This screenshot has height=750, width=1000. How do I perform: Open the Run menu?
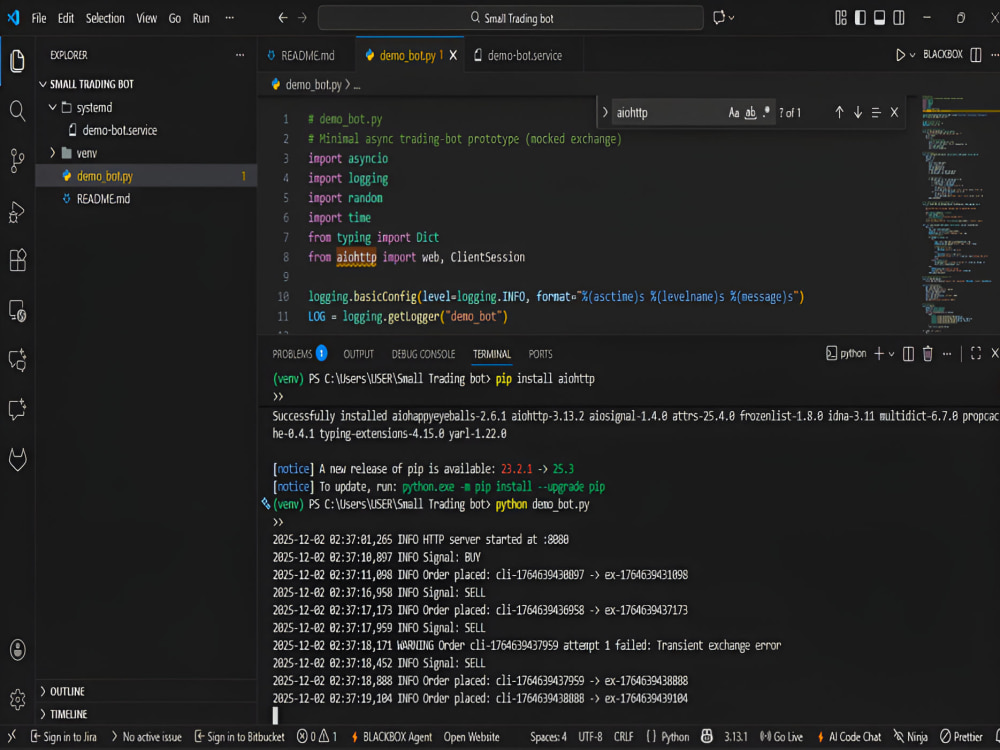[x=201, y=18]
